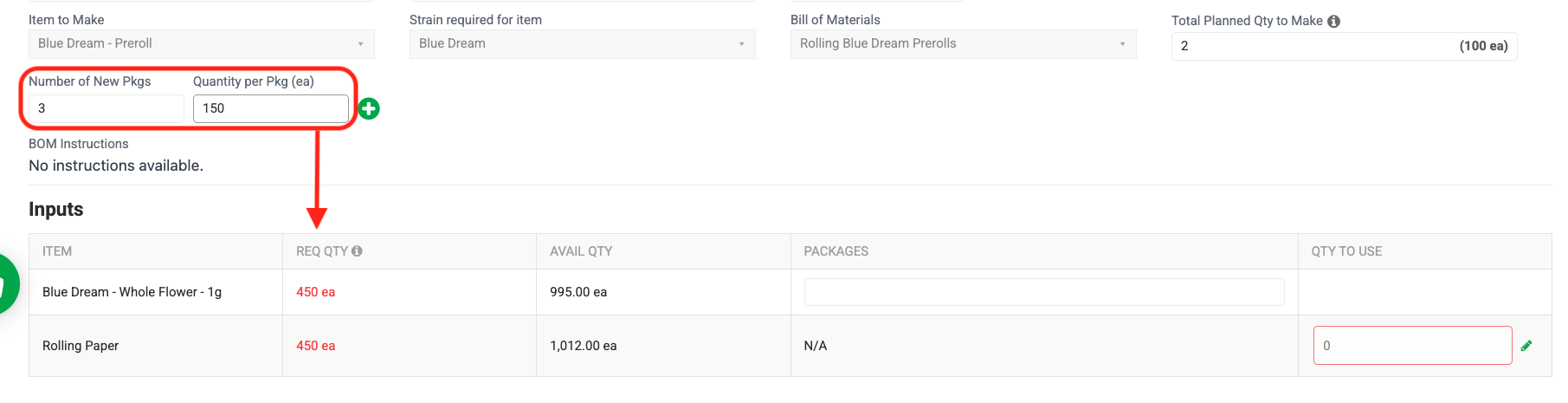Click the green plus add-package icon
The width and height of the screenshot is (1568, 403).
369,108
